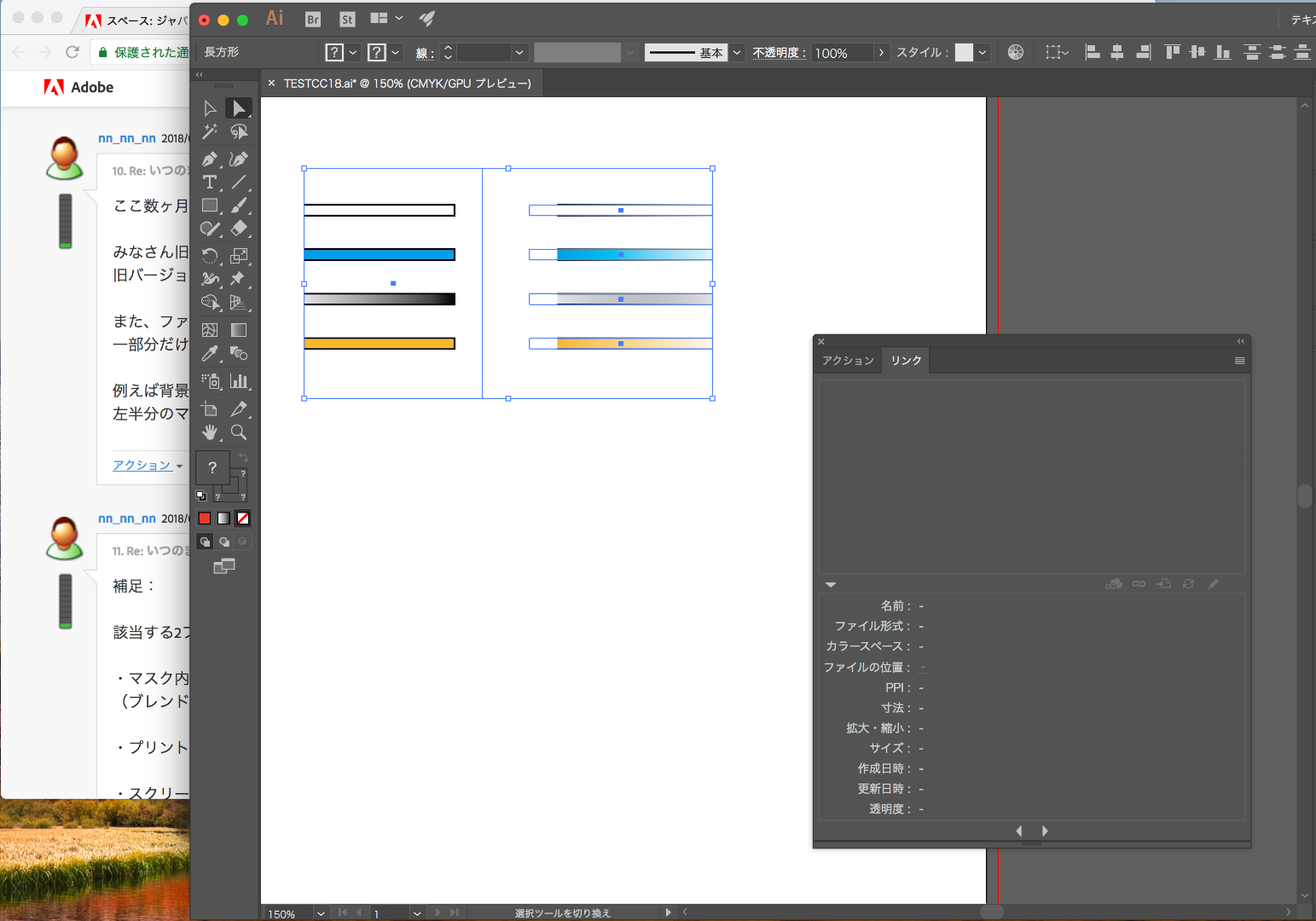Viewport: 1316px width, 921px height.
Task: Open the stroke weight dropdown
Action: pos(519,53)
